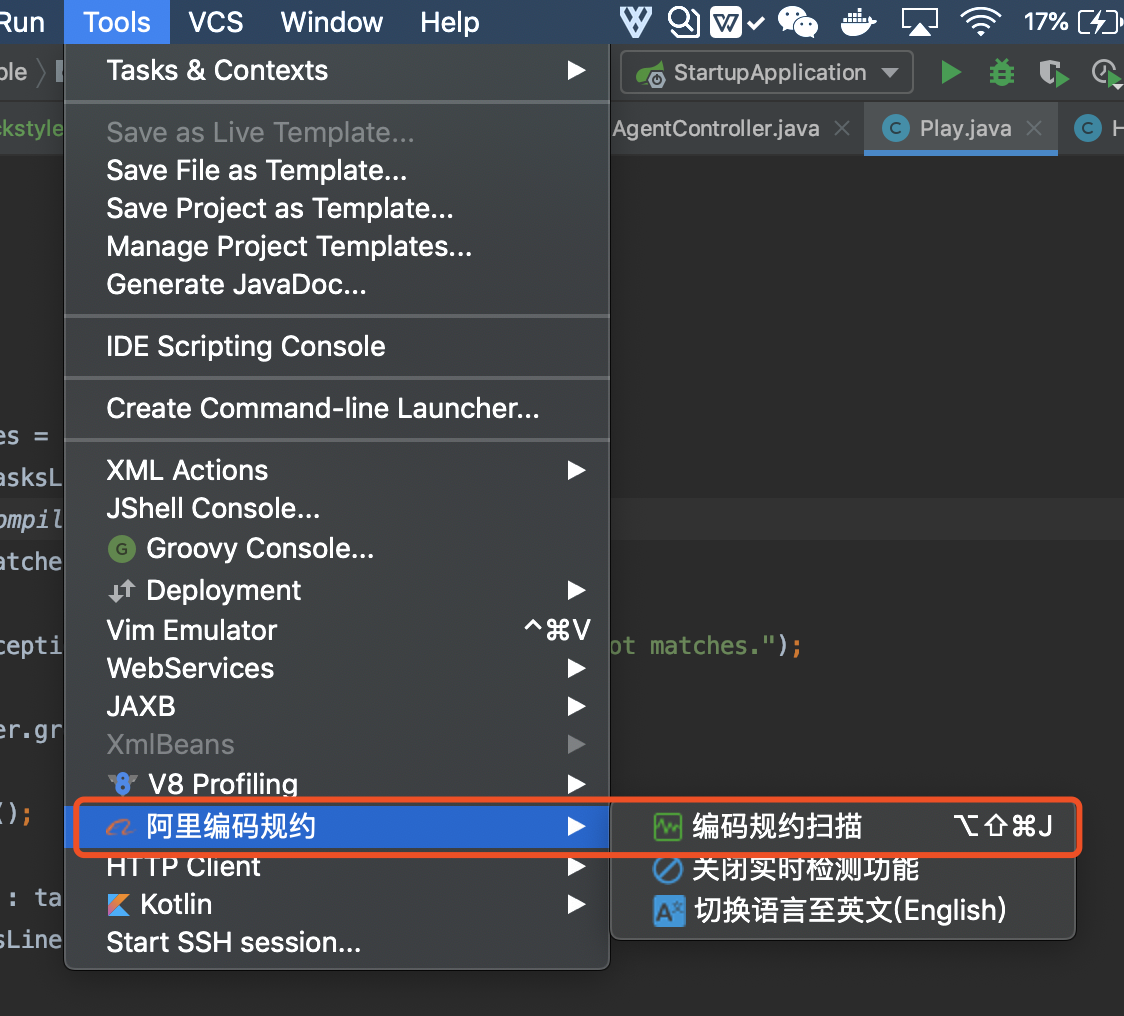Open the Tools menu
The image size is (1124, 1016).
pos(117,22)
